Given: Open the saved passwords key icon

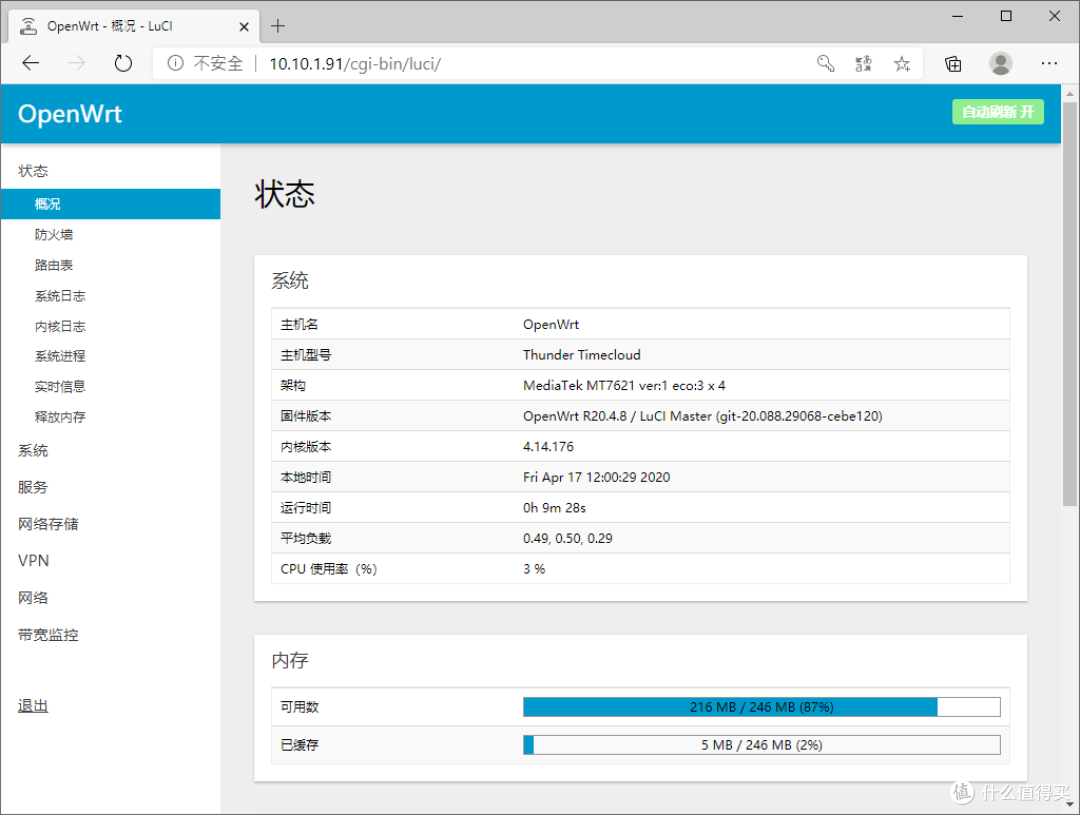Looking at the screenshot, I should click(825, 63).
